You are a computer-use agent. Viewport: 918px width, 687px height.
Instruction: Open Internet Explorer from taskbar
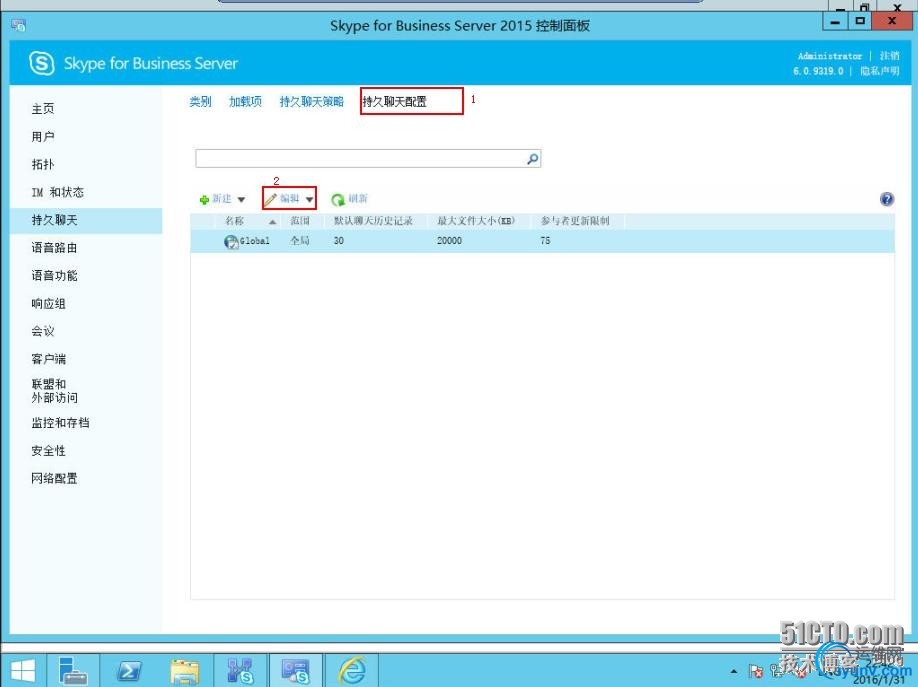tap(352, 671)
